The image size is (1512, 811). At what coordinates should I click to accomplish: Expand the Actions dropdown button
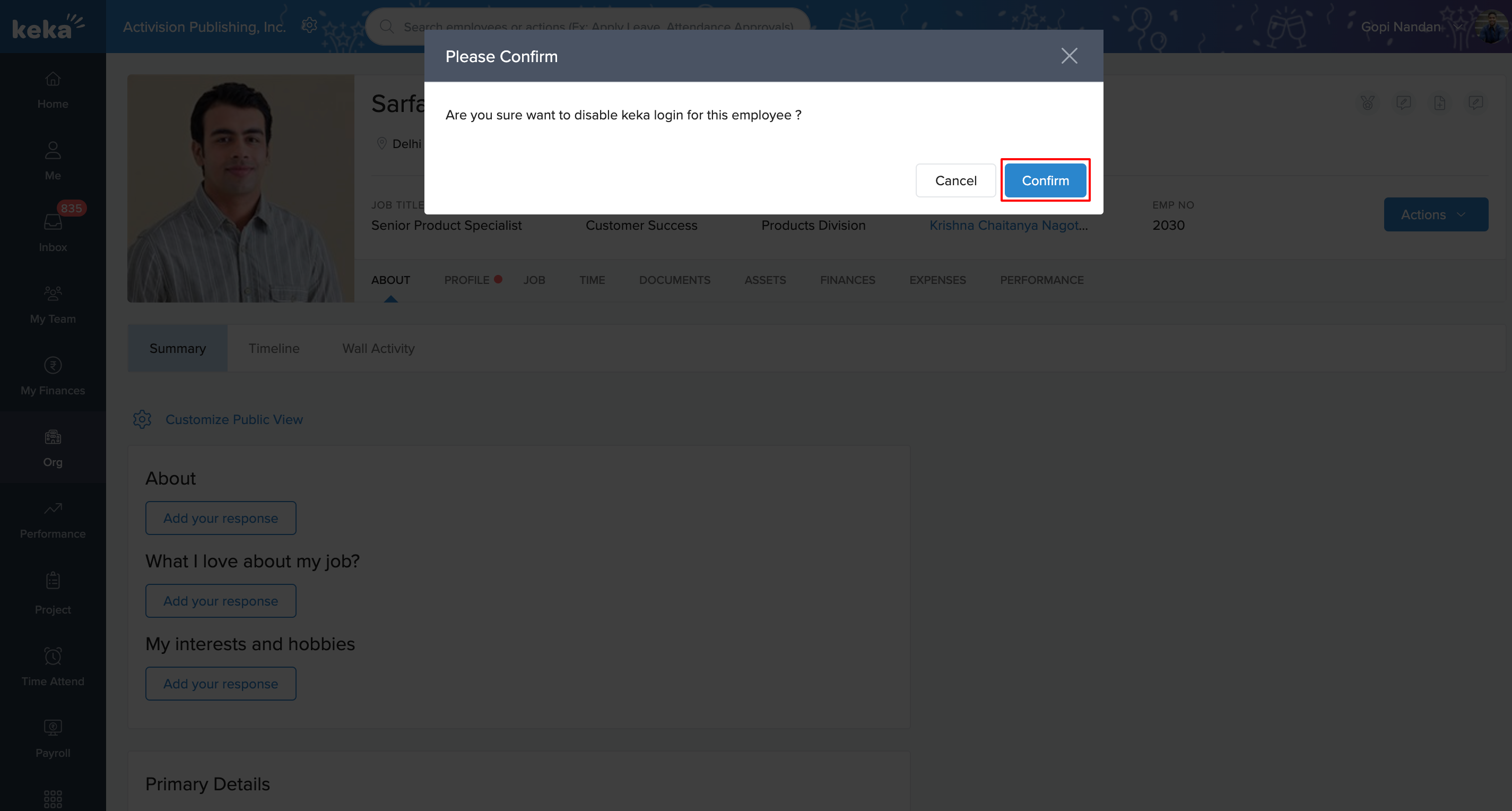click(1435, 214)
